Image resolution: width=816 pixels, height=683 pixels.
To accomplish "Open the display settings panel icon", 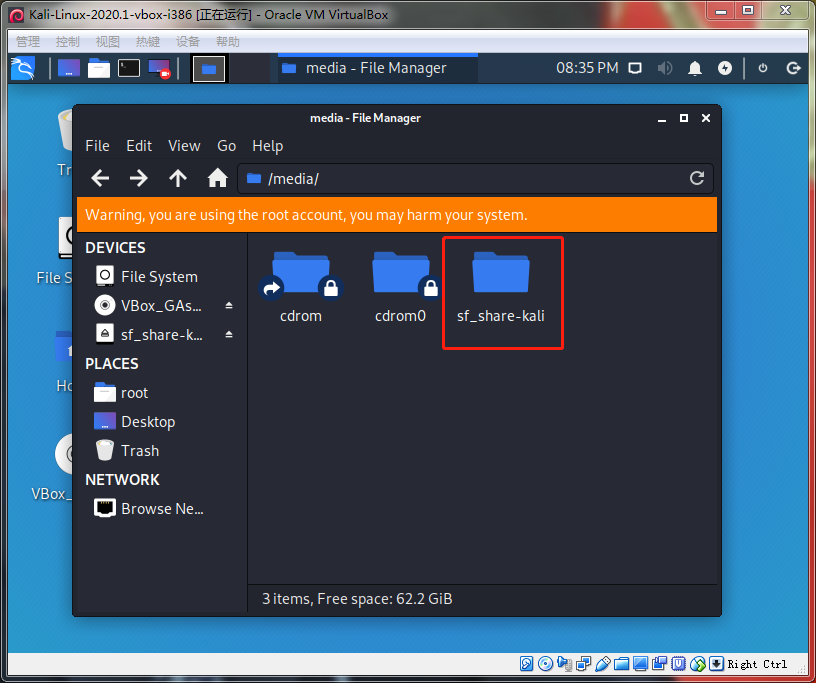I will [x=635, y=68].
